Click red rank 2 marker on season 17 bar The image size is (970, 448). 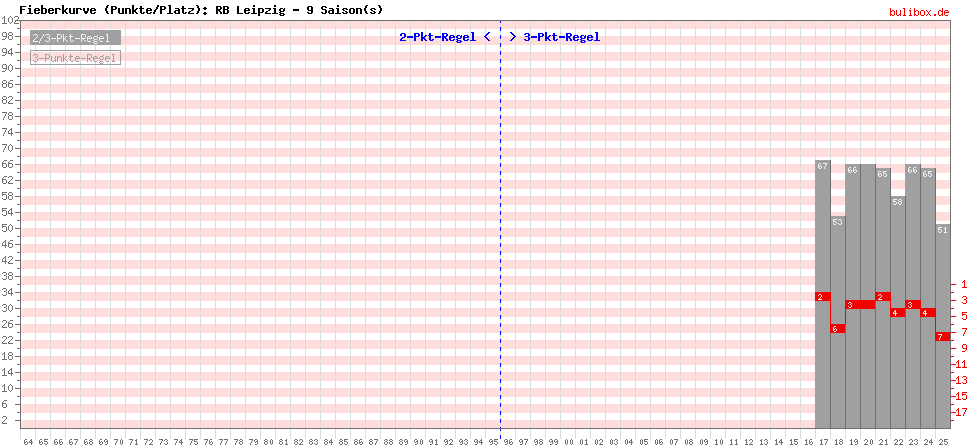[x=822, y=297]
